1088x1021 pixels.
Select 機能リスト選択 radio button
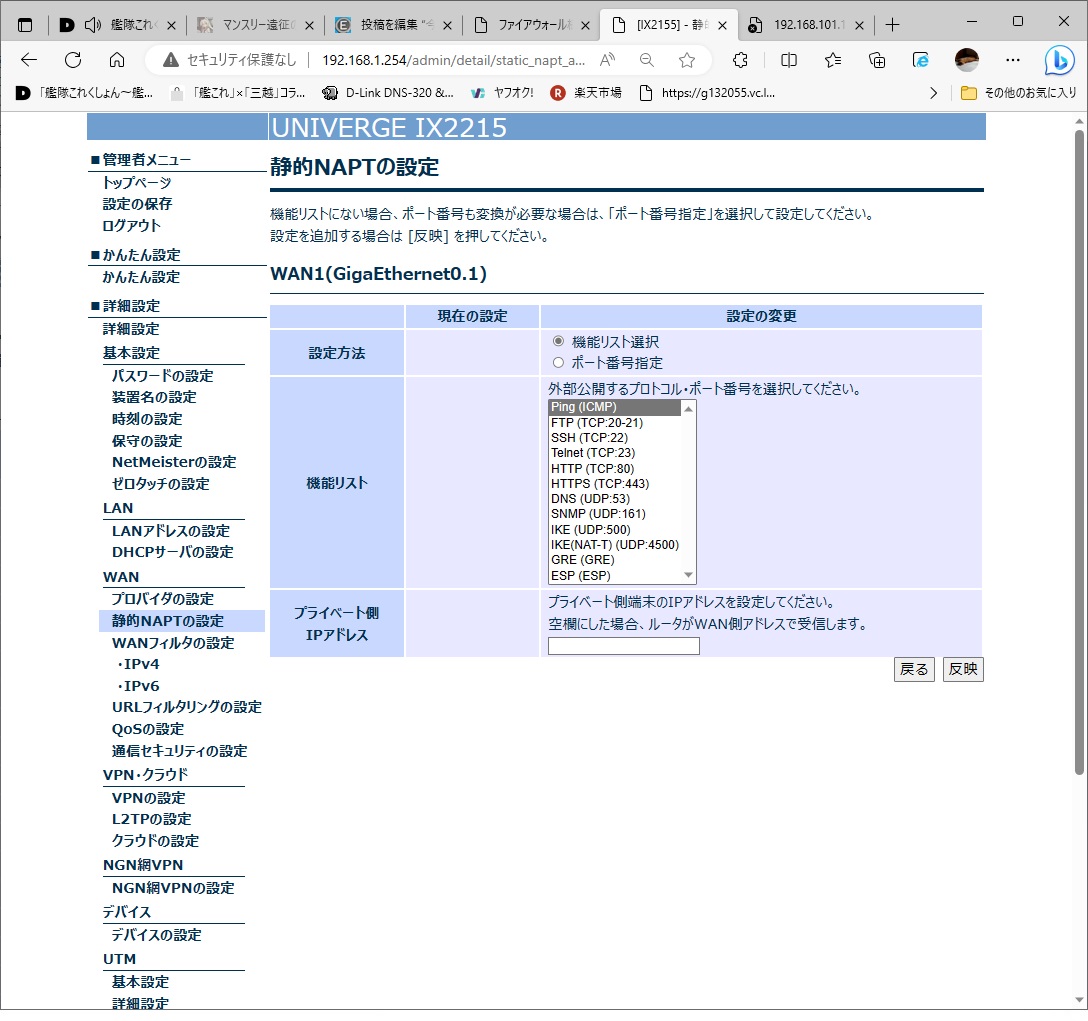[558, 341]
